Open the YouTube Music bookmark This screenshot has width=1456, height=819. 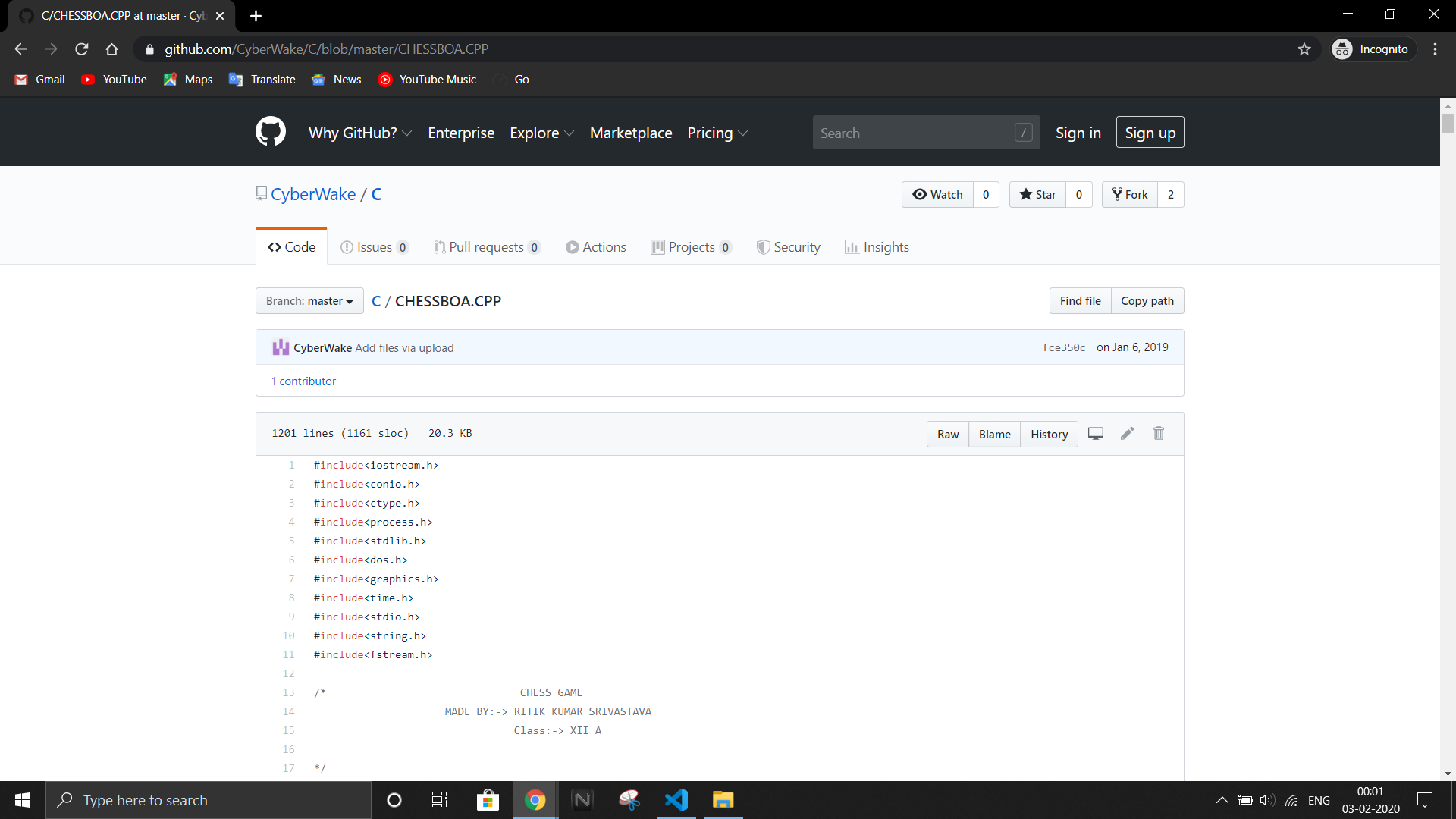(427, 80)
